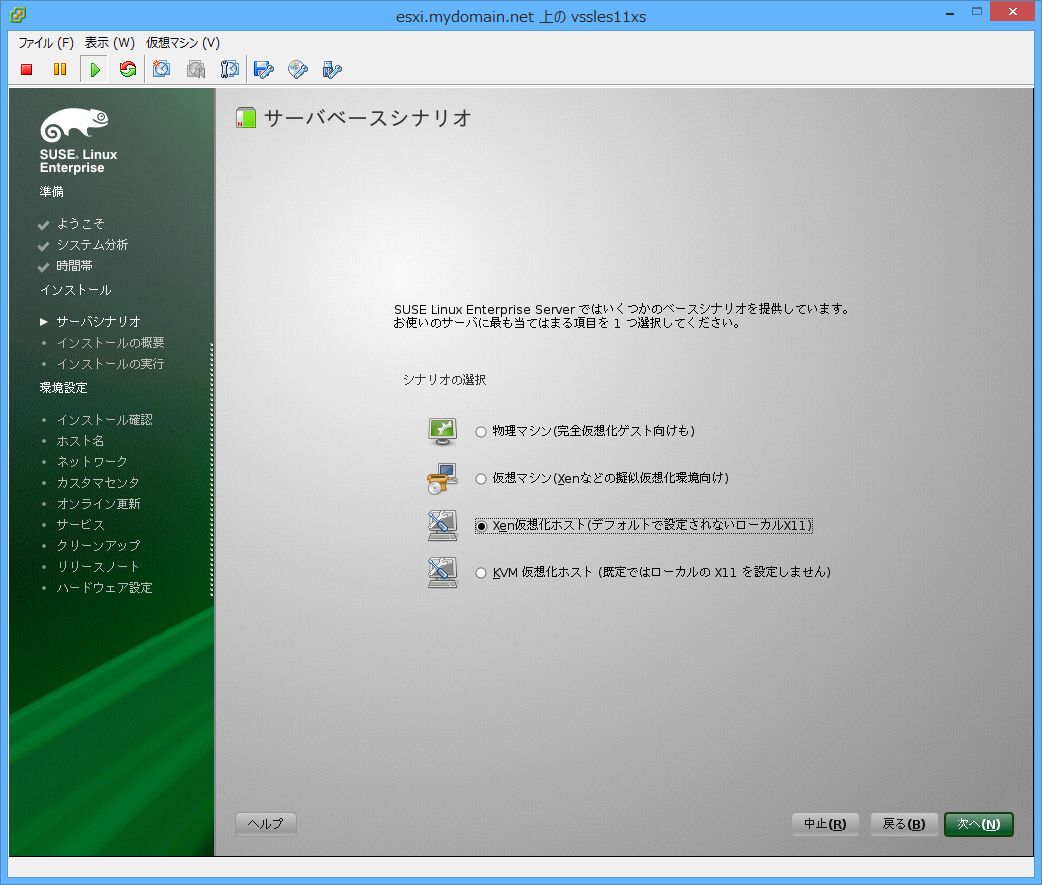Image resolution: width=1042 pixels, height=885 pixels.
Task: Power on the VM with the green play icon
Action: coord(95,70)
